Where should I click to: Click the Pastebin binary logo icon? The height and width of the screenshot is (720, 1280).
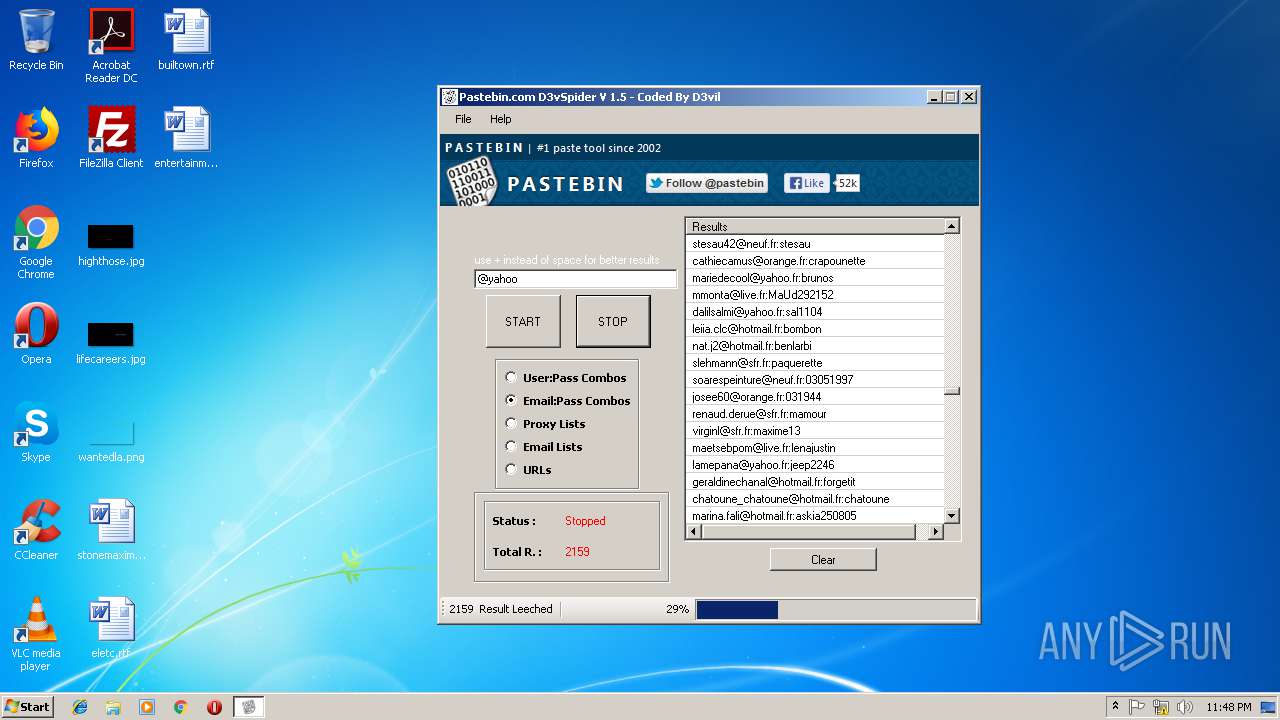(471, 181)
